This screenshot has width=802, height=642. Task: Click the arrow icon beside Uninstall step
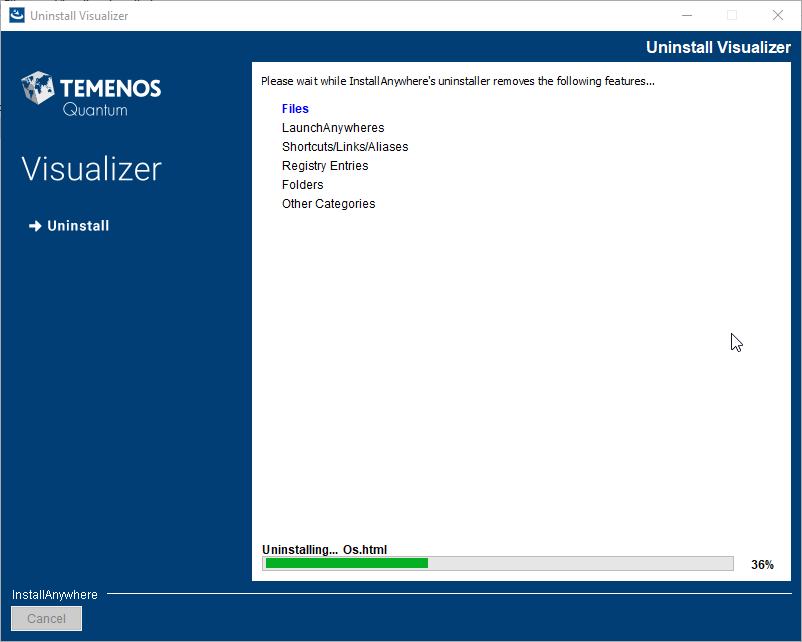coord(35,226)
